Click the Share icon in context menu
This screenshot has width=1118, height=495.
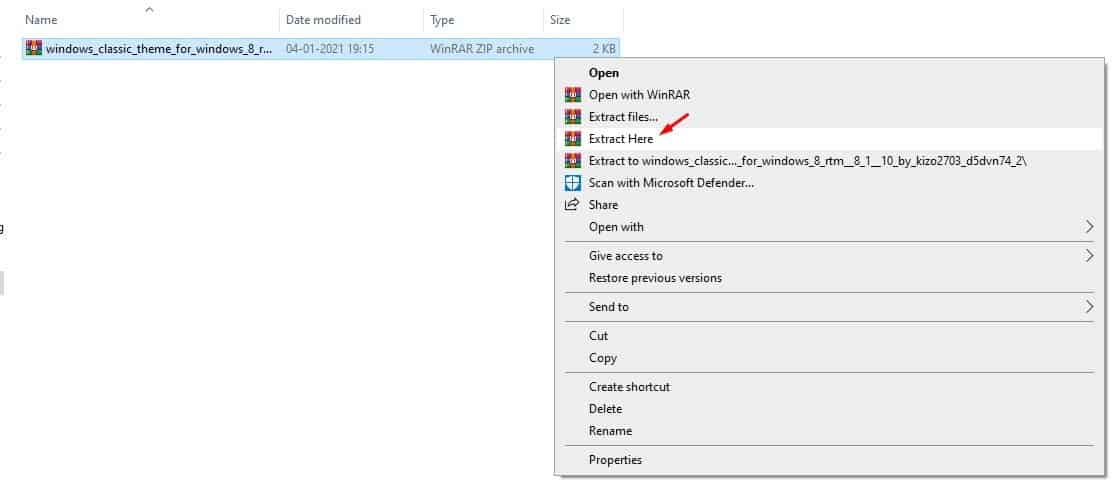tap(572, 205)
